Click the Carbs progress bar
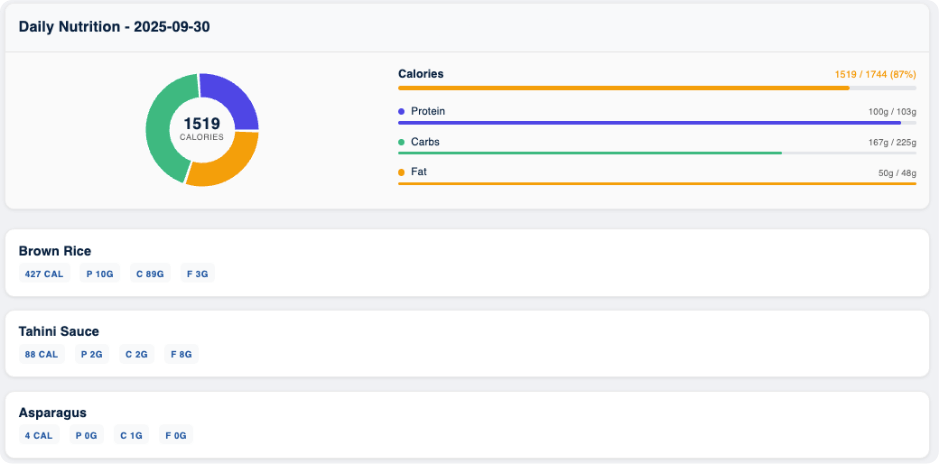Screen dimensions: 939x464 click(x=657, y=153)
